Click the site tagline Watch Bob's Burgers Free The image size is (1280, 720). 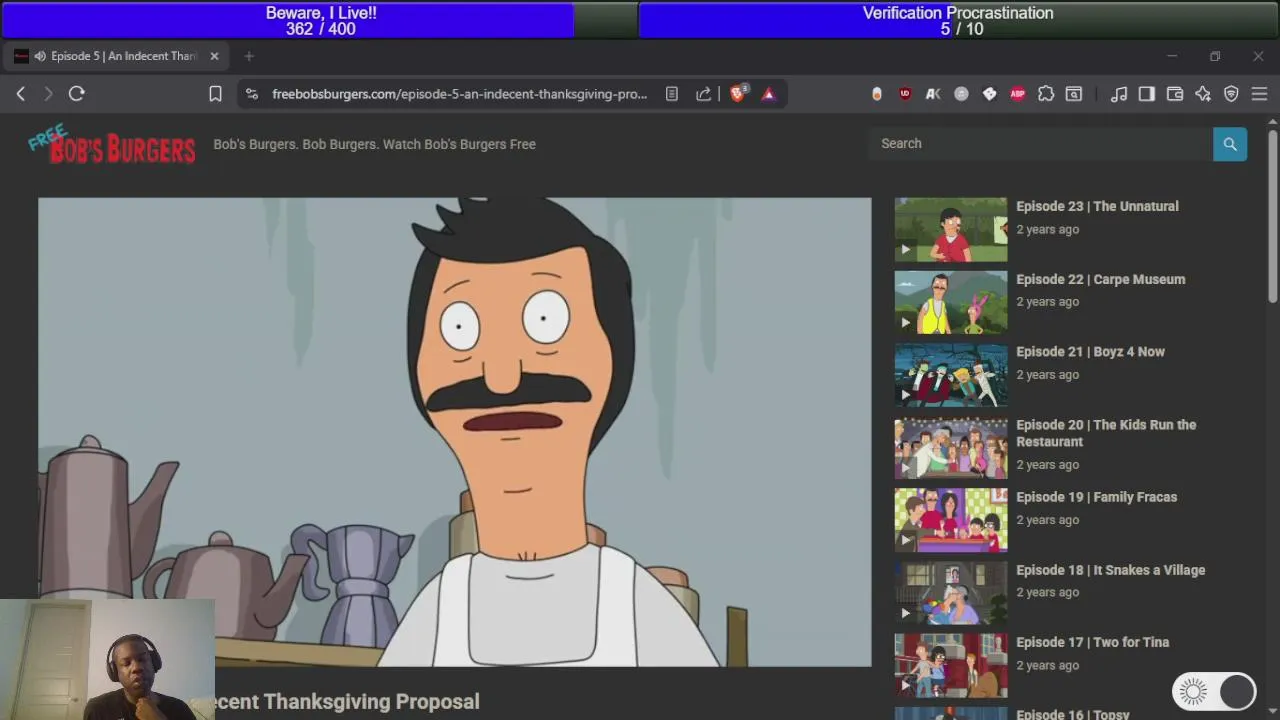coord(374,144)
